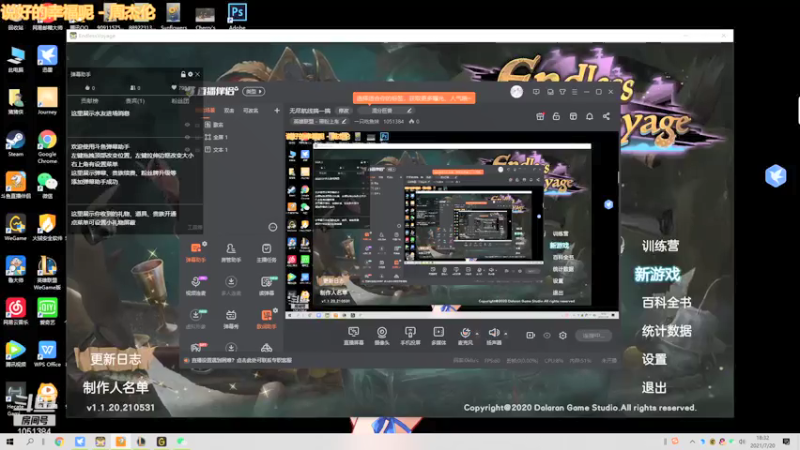Viewport: 800px width, 450px height.
Task: Switch to 贡献榜 tab in 弹幕助手
Action: 89,101
